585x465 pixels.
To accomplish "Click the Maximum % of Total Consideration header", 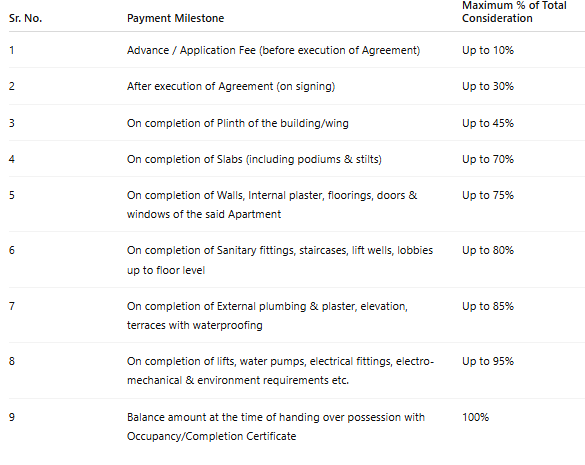I will coord(514,12).
